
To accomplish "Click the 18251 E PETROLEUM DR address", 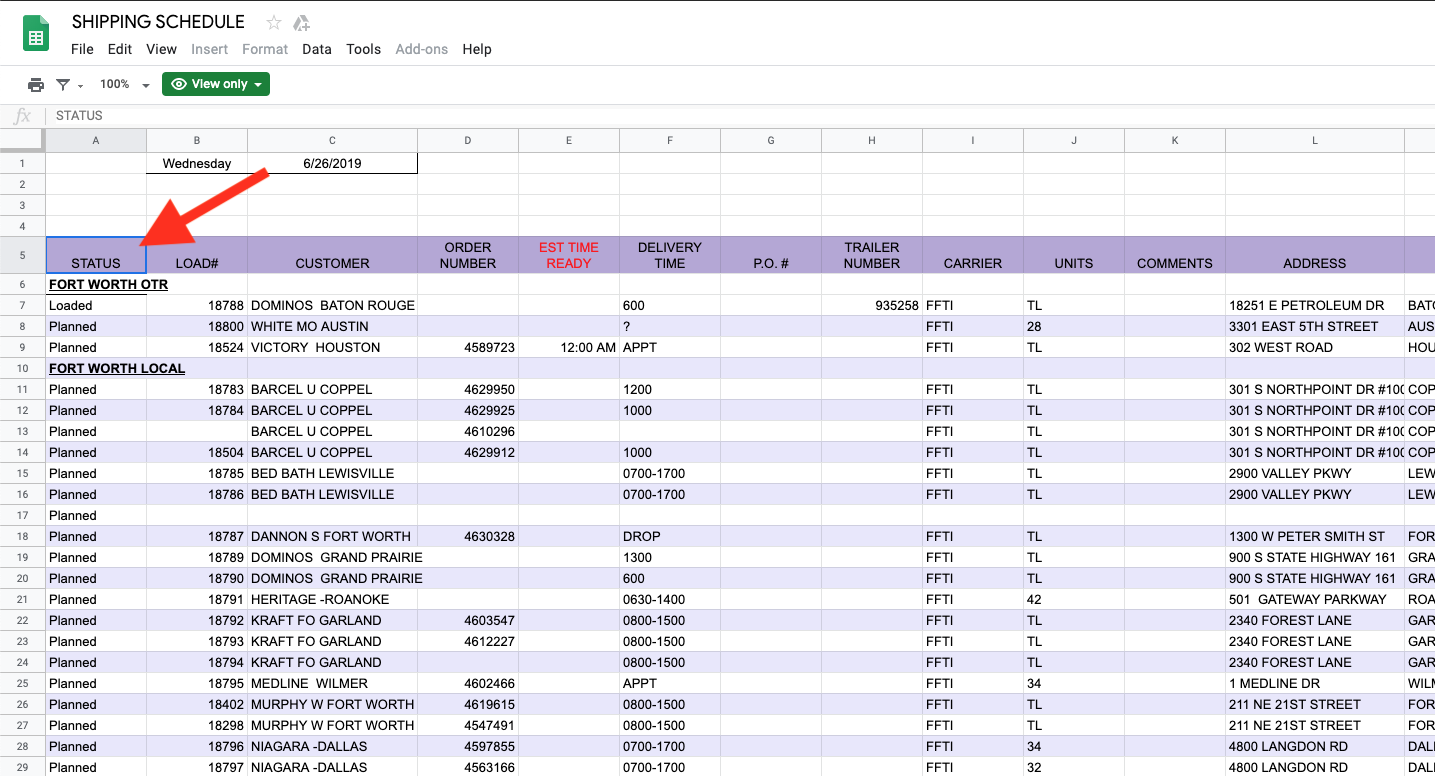I will [1315, 305].
